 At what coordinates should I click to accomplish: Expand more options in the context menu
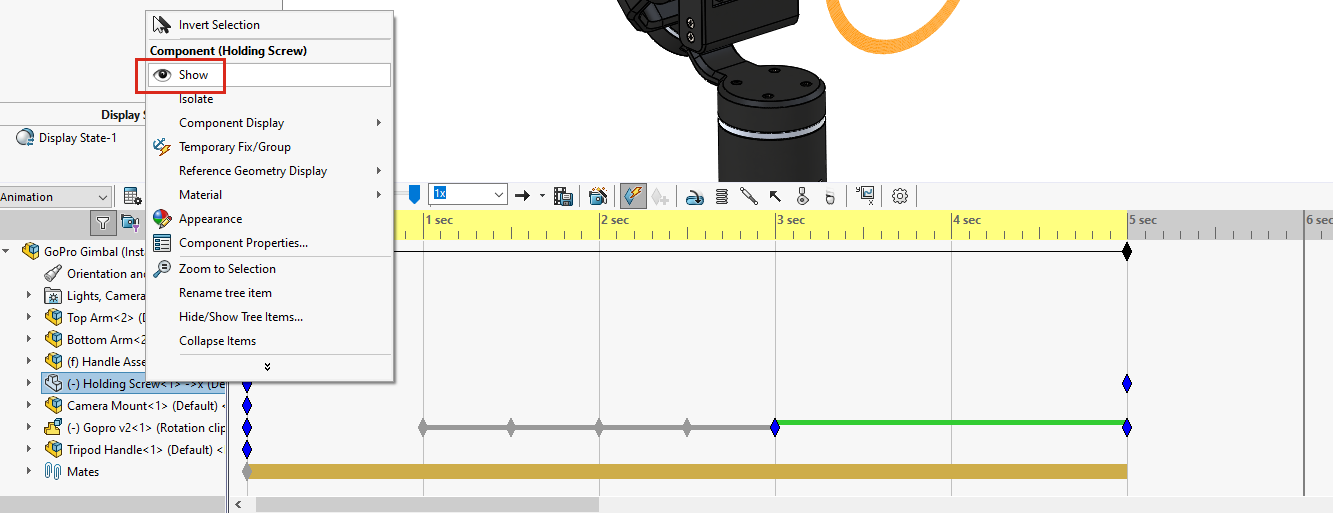click(x=267, y=366)
